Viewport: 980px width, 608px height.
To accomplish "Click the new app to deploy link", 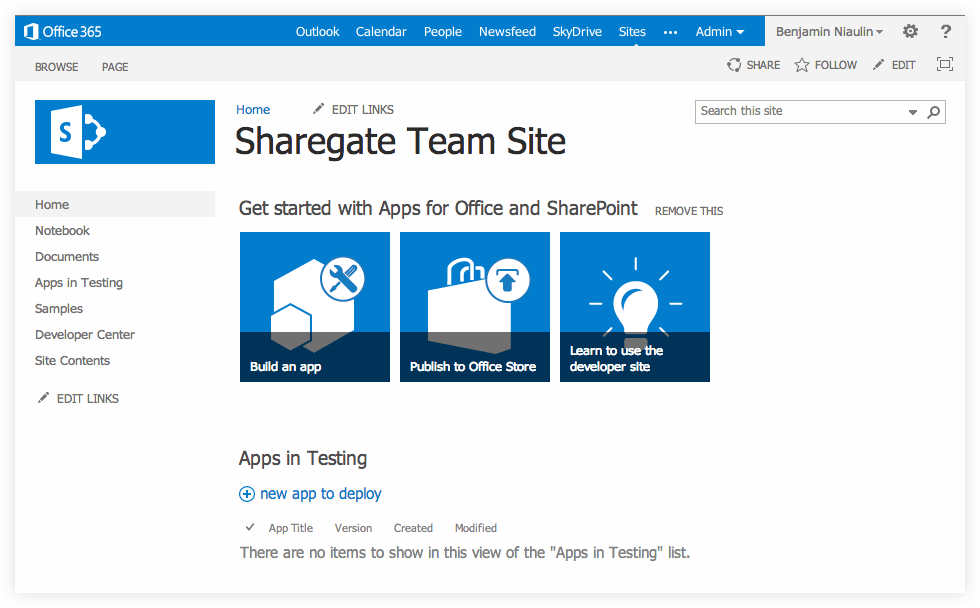I will point(321,494).
